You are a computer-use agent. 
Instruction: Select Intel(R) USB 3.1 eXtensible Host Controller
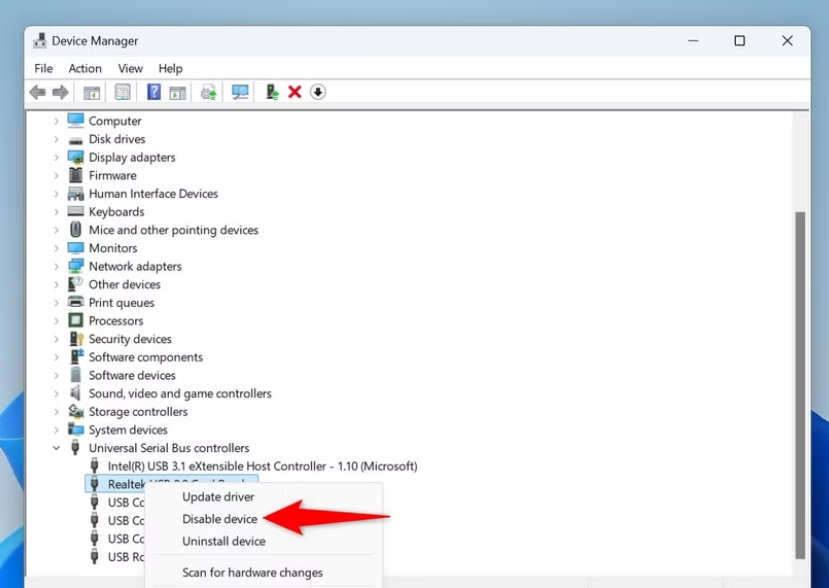point(262,466)
